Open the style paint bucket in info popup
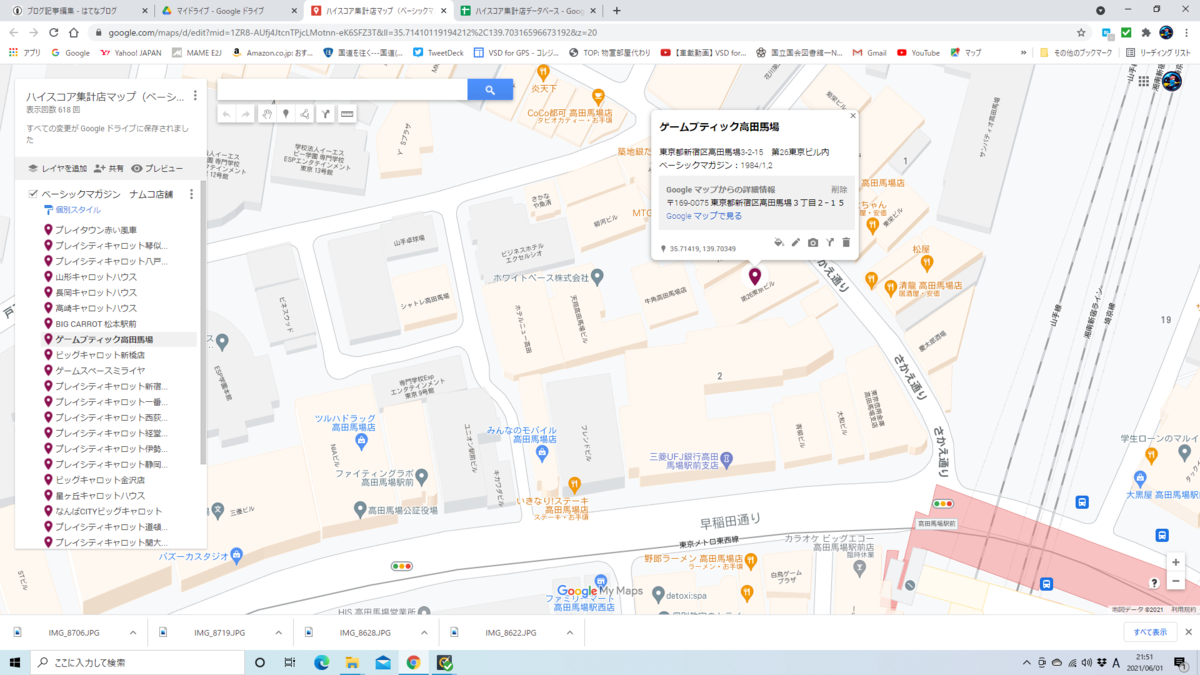This screenshot has width=1200, height=675. [779, 242]
